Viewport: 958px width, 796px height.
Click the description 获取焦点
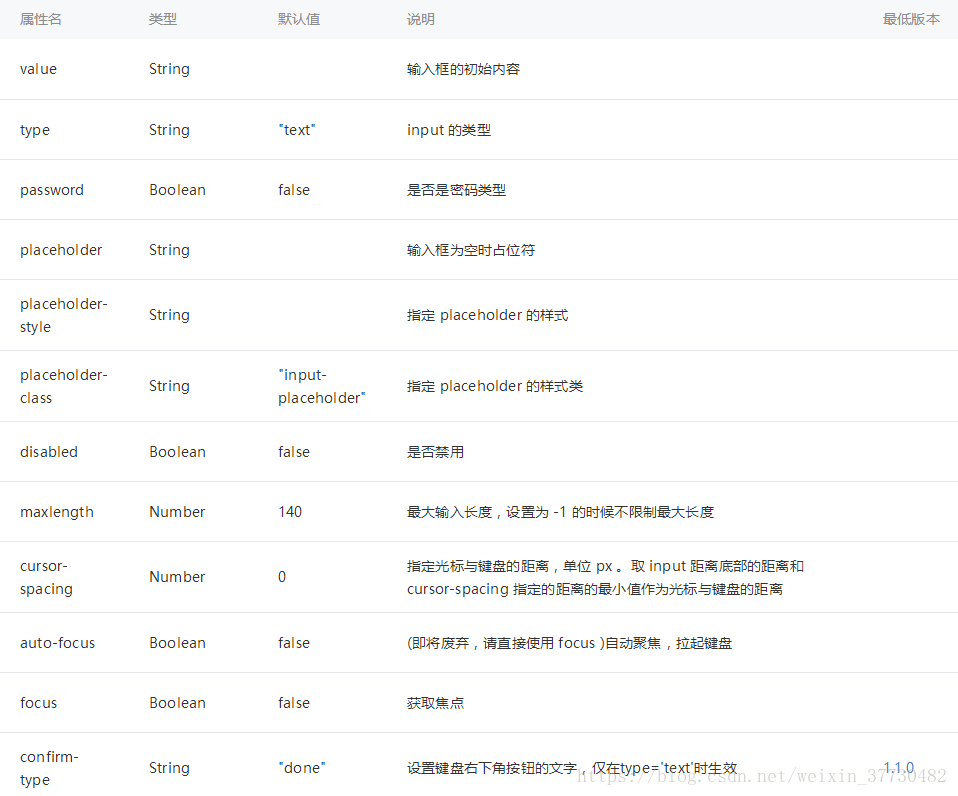point(436,703)
